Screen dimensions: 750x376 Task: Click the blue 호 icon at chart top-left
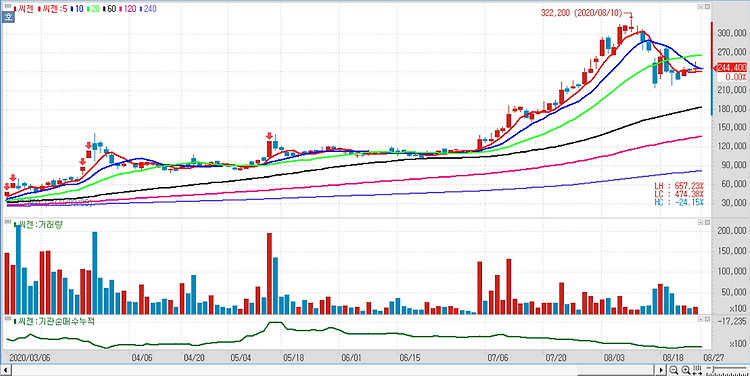pos(8,17)
